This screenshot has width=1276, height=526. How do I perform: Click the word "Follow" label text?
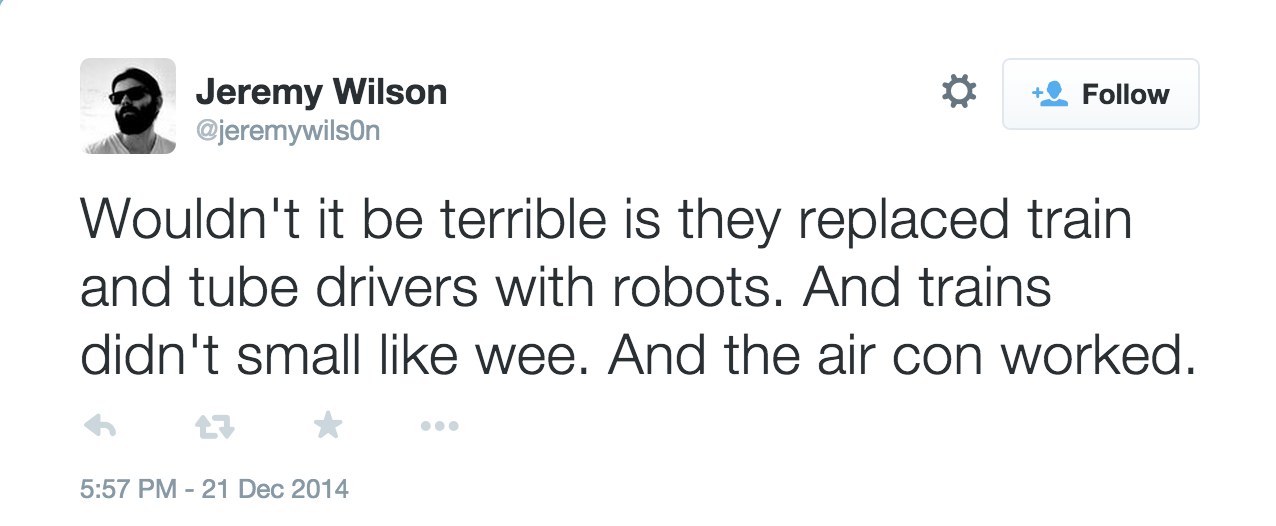tap(1125, 94)
